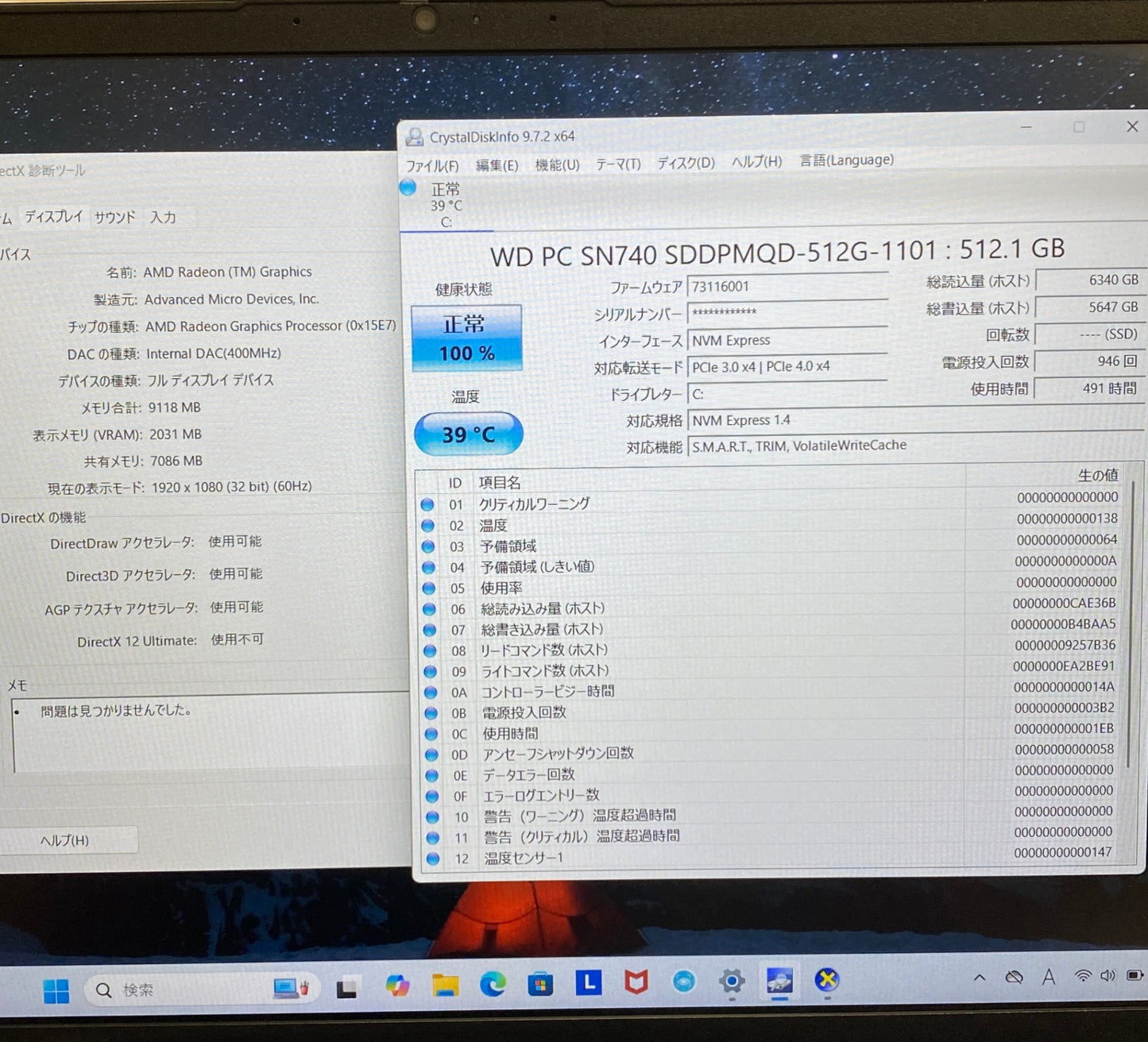The image size is (1148, 1042).
Task: Switch to the サウンド tab
Action: click(x=114, y=217)
